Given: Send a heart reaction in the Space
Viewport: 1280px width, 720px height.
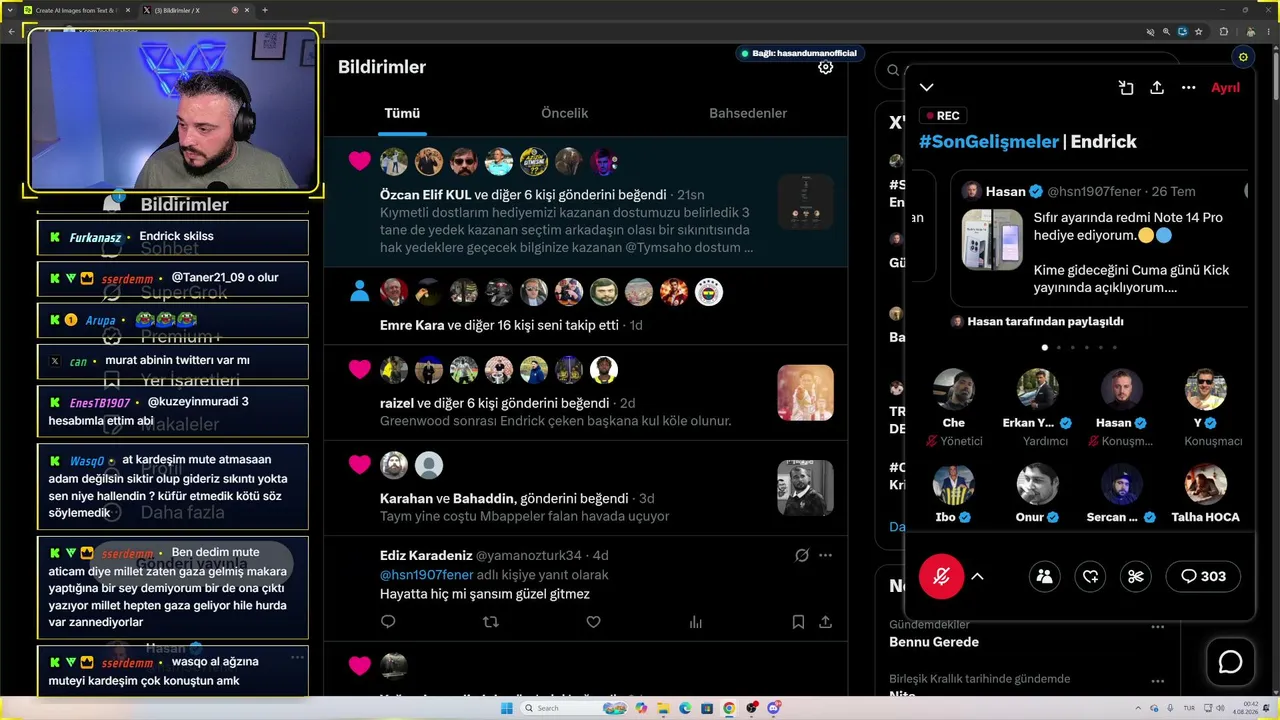Looking at the screenshot, I should coord(1090,576).
